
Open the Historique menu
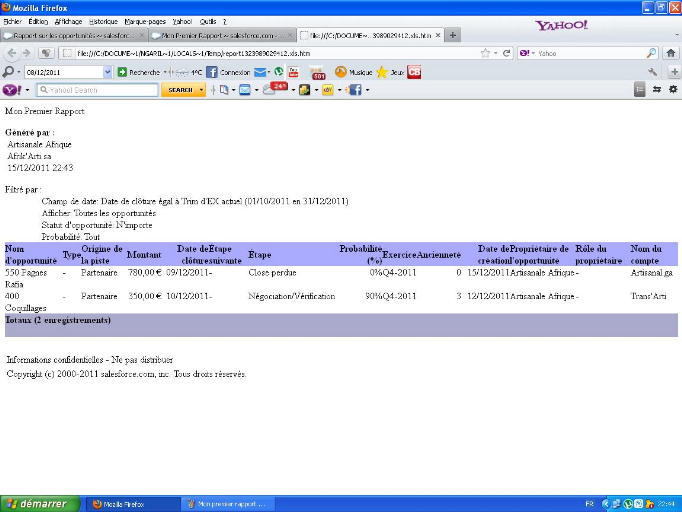tap(102, 20)
